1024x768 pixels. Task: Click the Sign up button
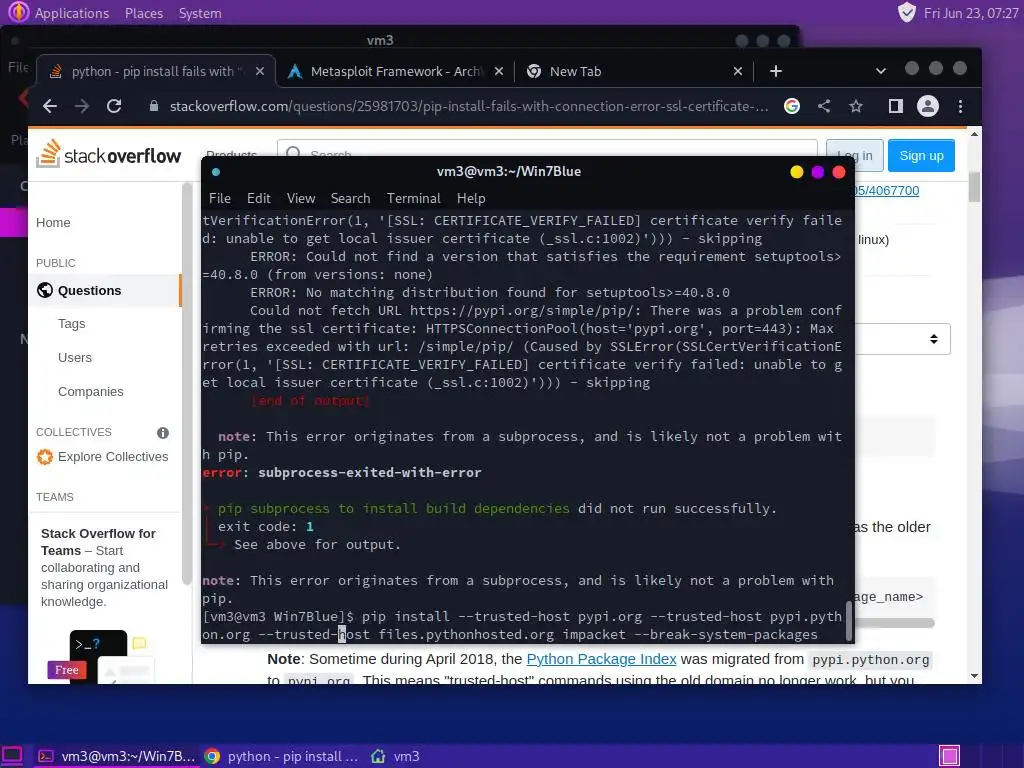pyautogui.click(x=921, y=155)
